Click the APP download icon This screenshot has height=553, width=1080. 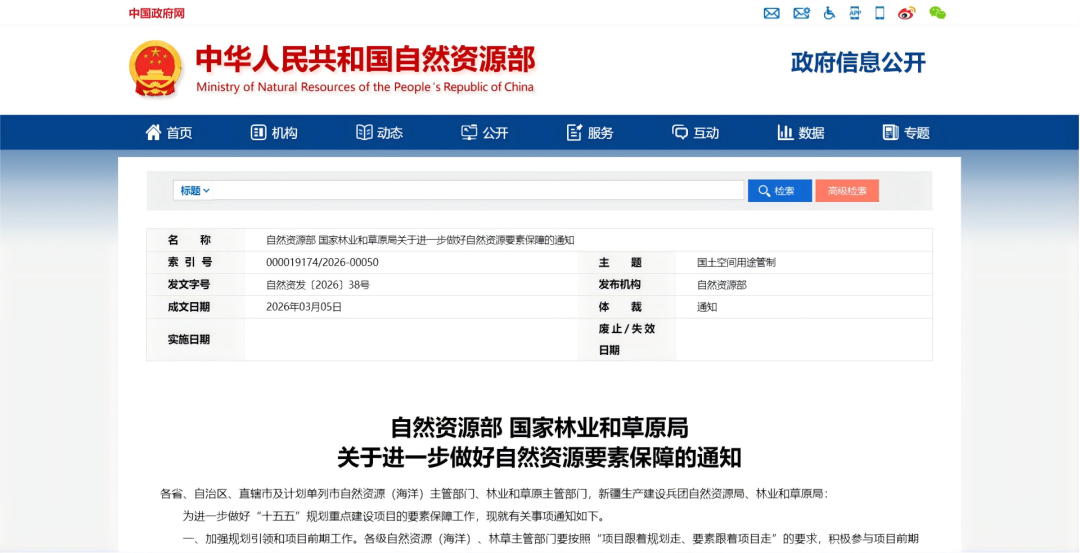(855, 13)
